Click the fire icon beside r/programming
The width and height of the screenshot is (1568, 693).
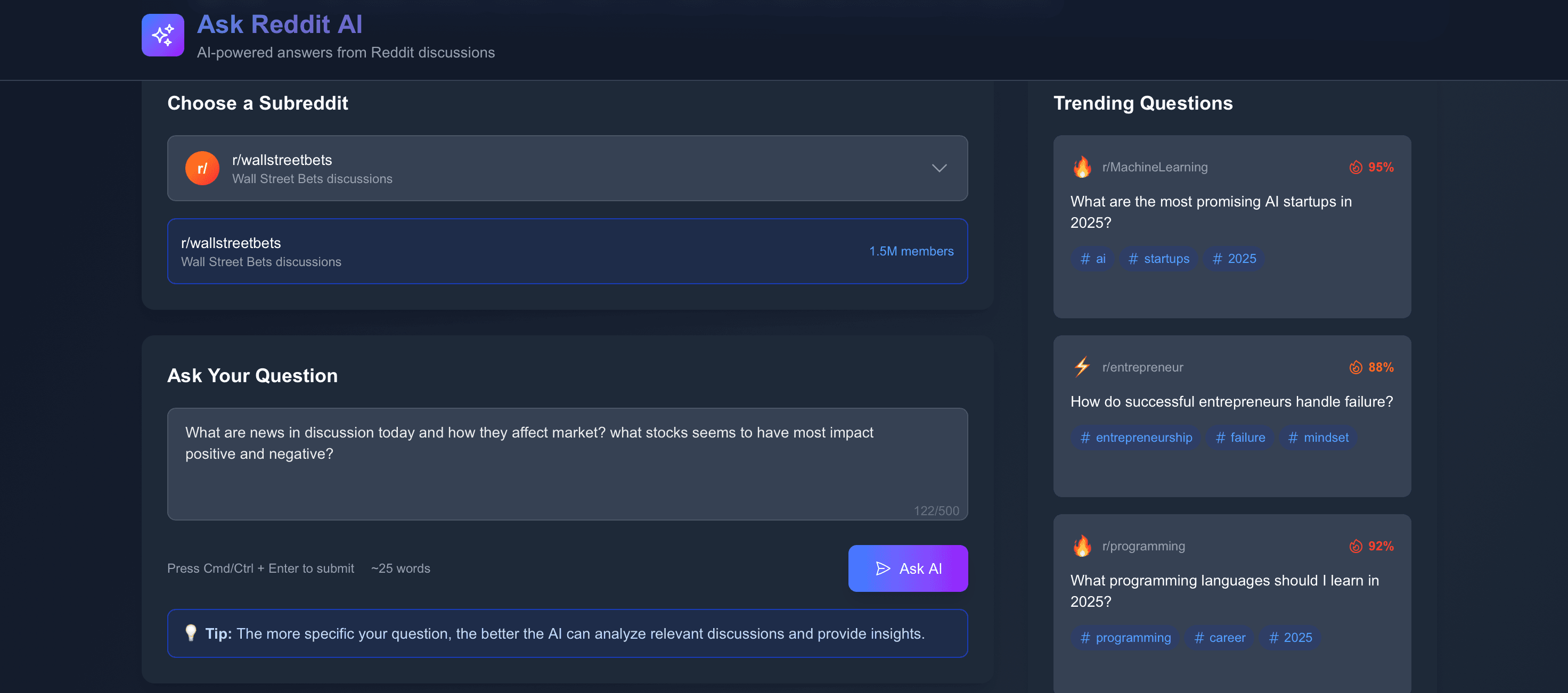pyautogui.click(x=1082, y=546)
